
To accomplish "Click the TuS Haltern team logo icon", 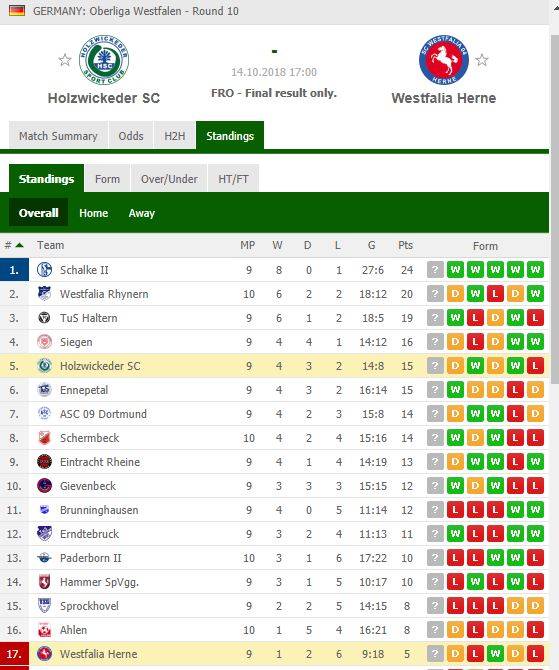I will coord(44,317).
